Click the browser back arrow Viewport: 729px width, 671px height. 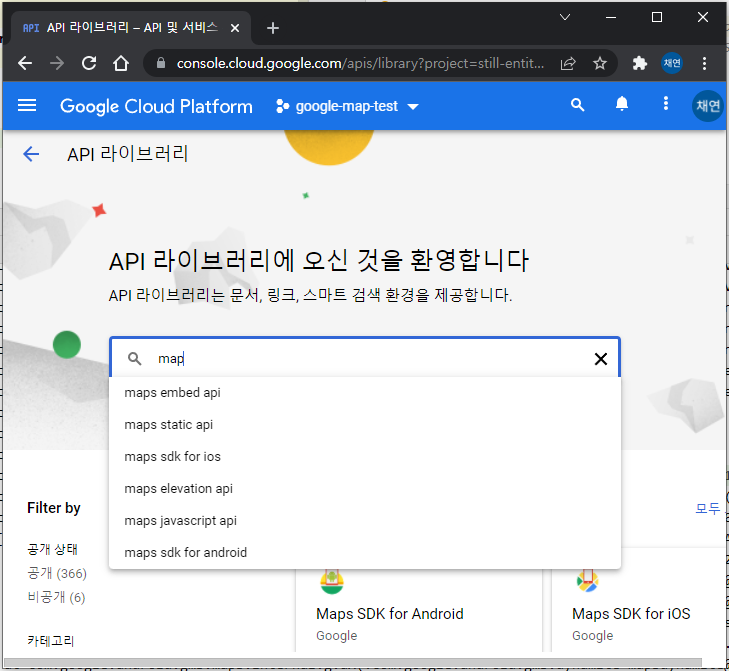pos(25,63)
